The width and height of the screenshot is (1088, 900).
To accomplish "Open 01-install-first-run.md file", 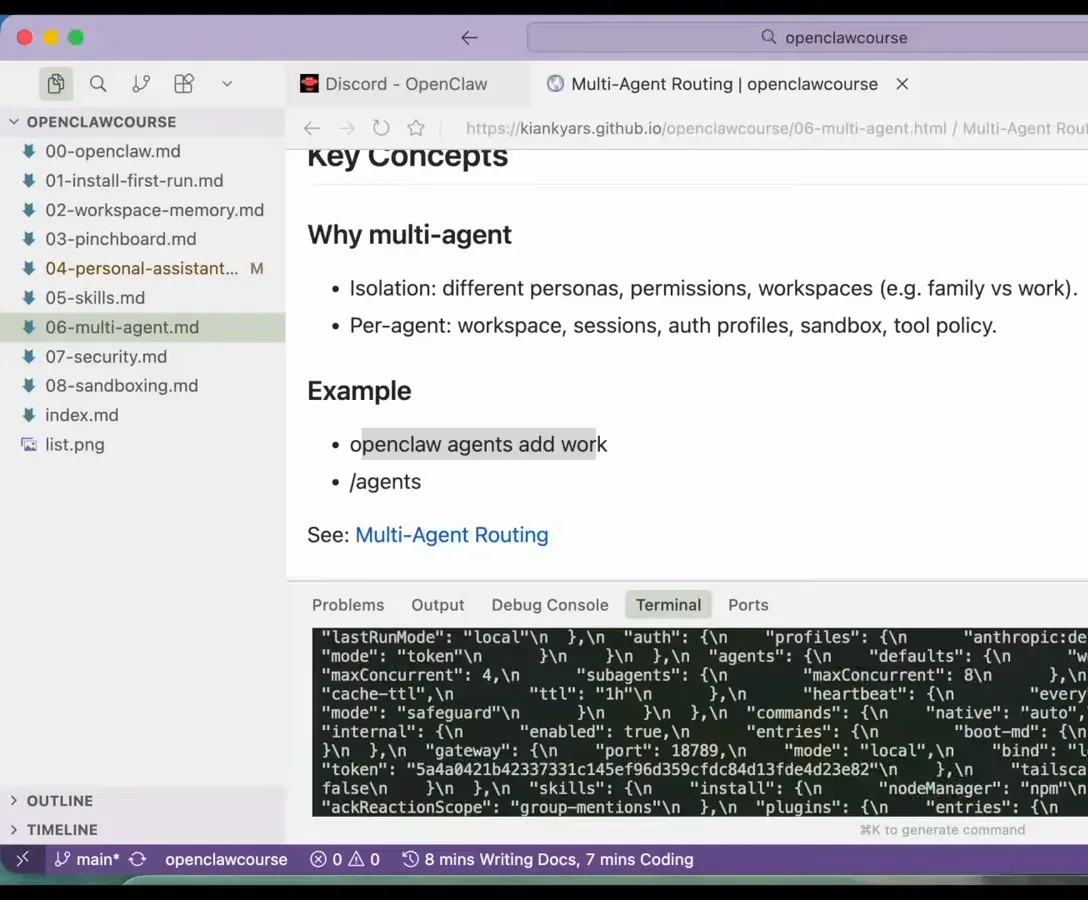I will tap(143, 180).
